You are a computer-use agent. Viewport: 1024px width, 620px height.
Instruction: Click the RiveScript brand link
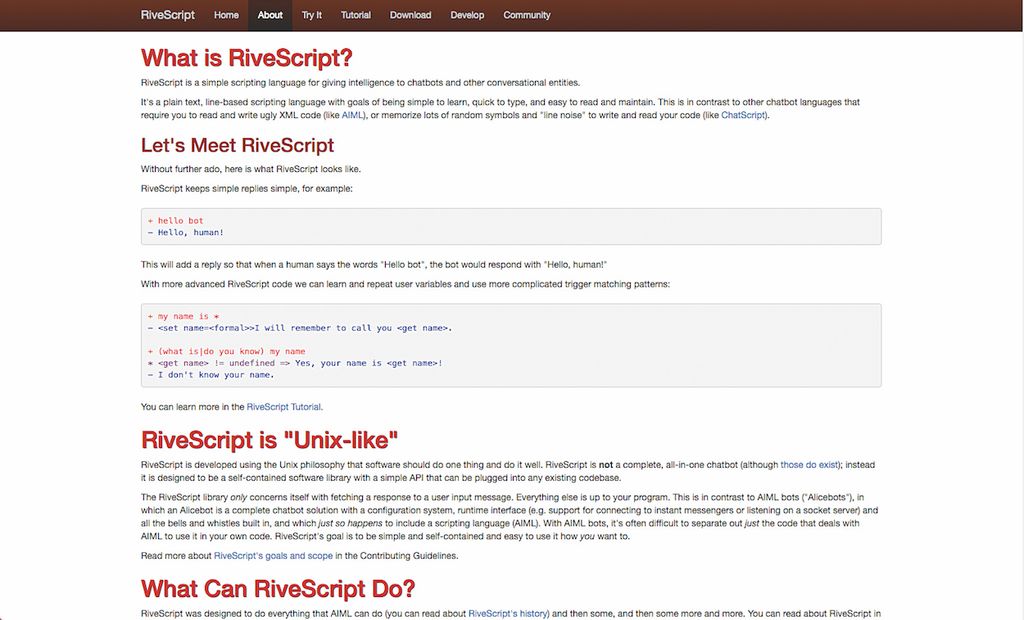[x=166, y=15]
